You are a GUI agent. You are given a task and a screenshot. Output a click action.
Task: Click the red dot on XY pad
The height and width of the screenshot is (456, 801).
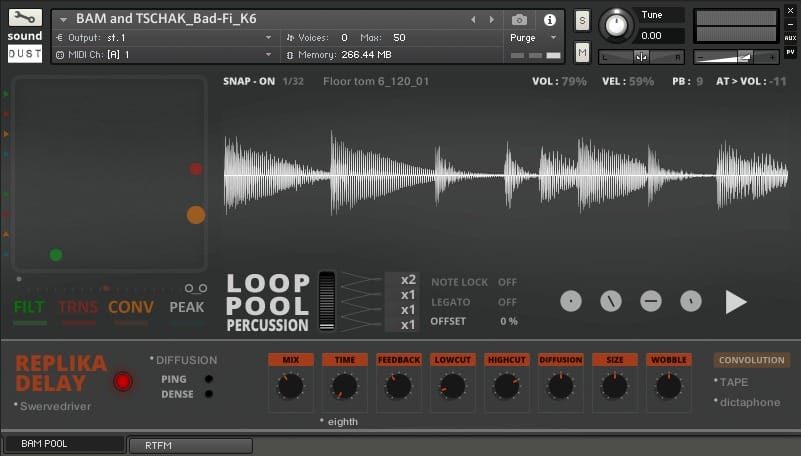(x=196, y=169)
